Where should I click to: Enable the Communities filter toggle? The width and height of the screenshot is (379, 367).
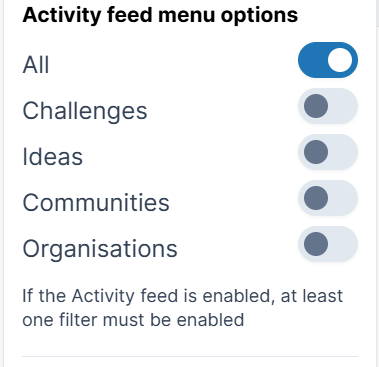tap(328, 198)
